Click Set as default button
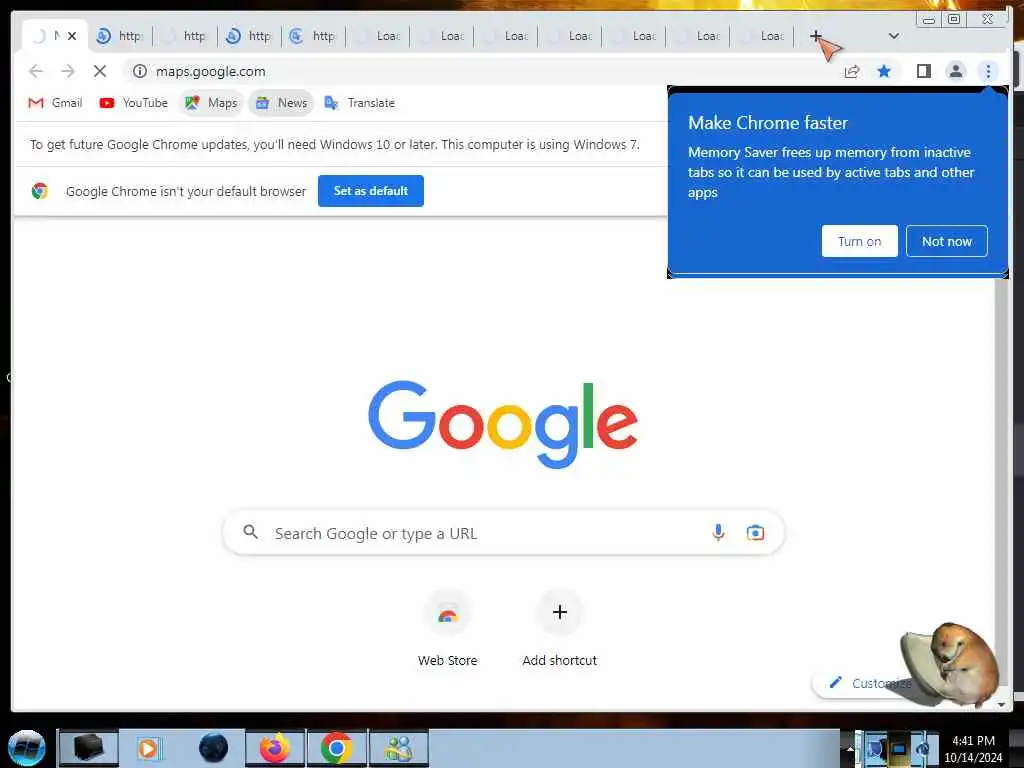This screenshot has height=768, width=1024. (x=371, y=191)
